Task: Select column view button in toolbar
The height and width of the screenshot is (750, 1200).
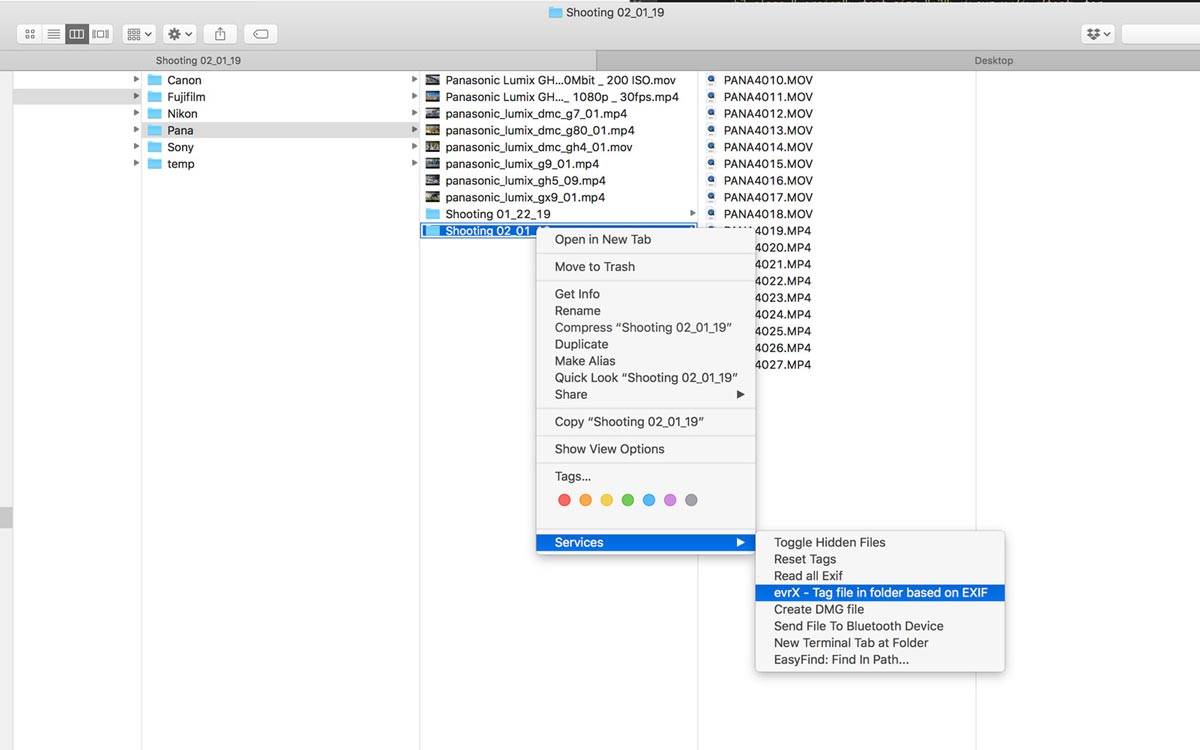Action: (x=77, y=34)
